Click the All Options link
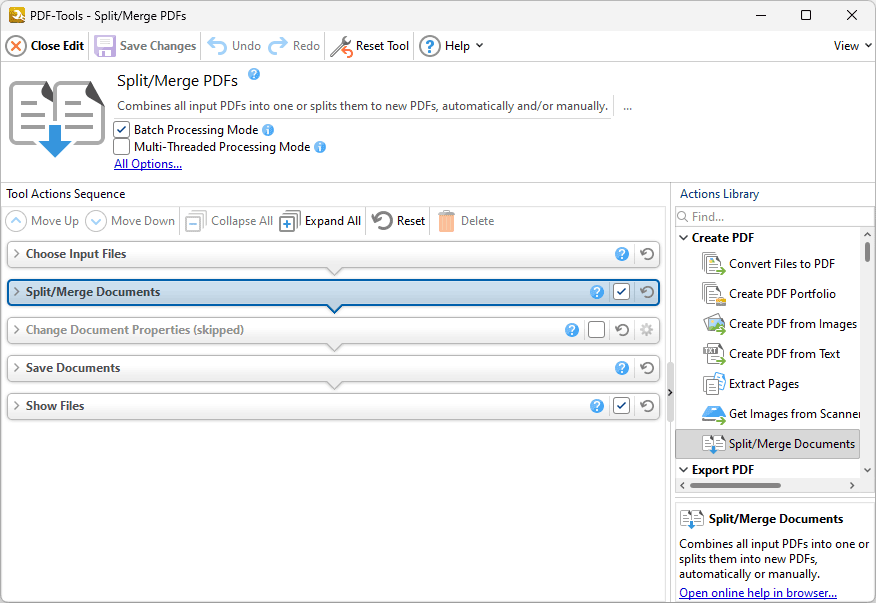This screenshot has width=876, height=603. 148,164
